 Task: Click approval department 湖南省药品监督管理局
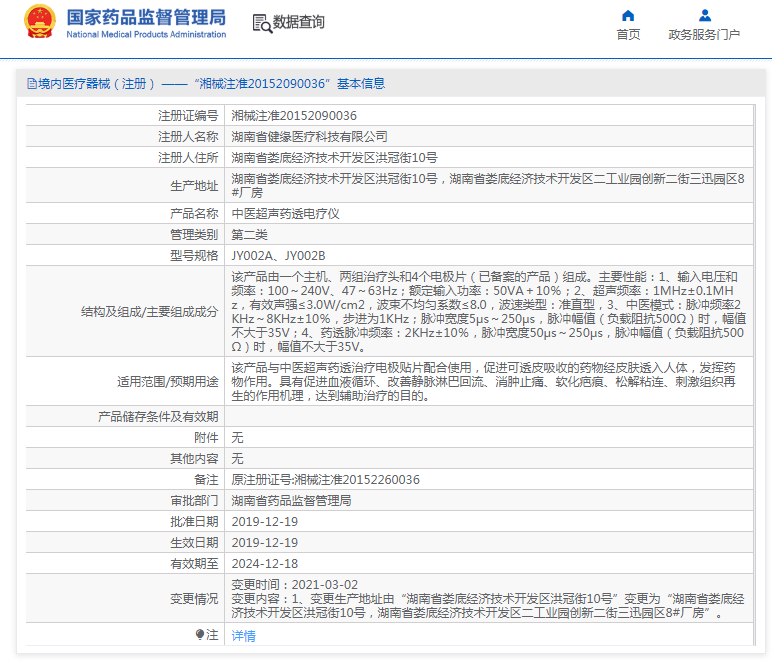point(291,501)
